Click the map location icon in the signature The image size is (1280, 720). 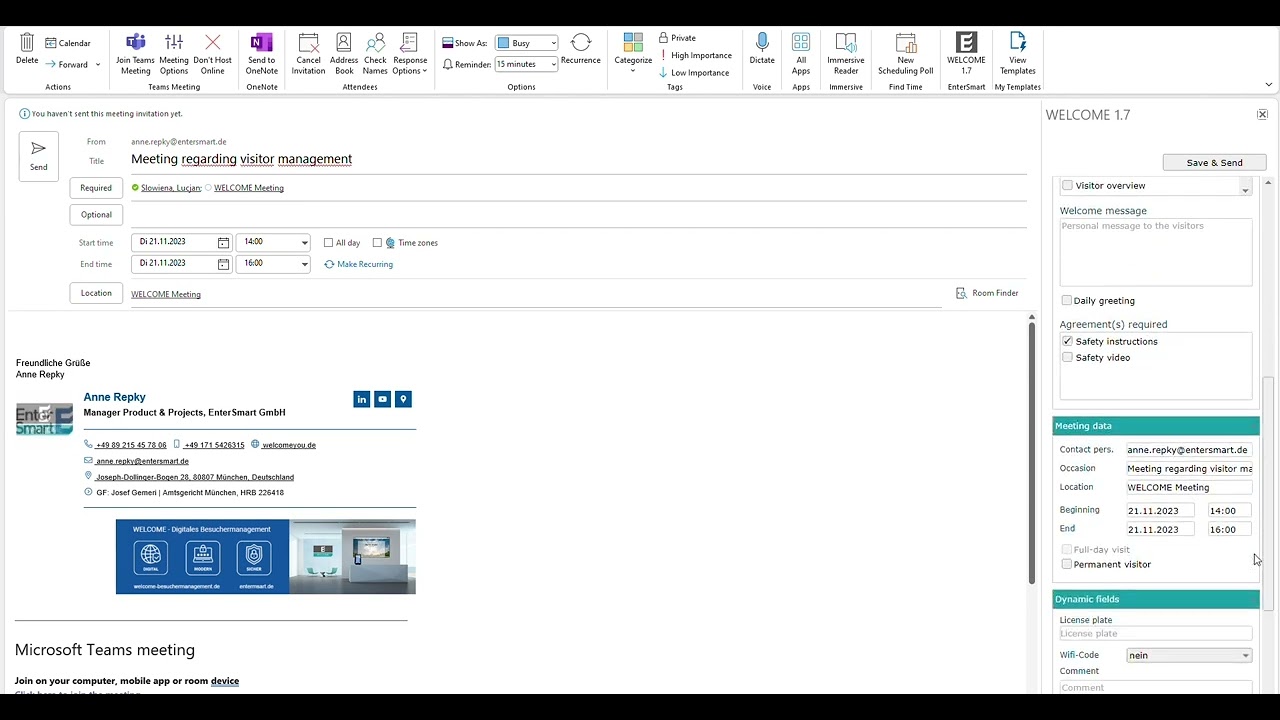click(x=403, y=399)
